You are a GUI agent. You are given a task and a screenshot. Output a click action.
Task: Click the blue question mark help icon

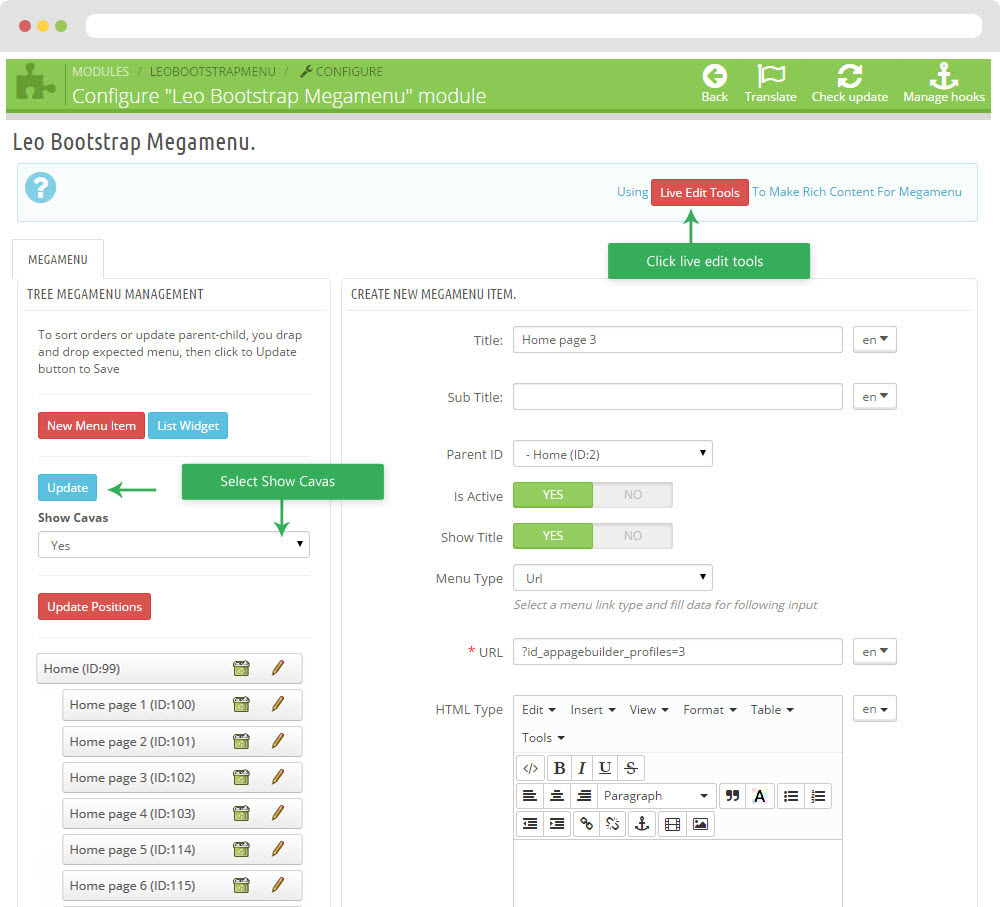pyautogui.click(x=41, y=188)
